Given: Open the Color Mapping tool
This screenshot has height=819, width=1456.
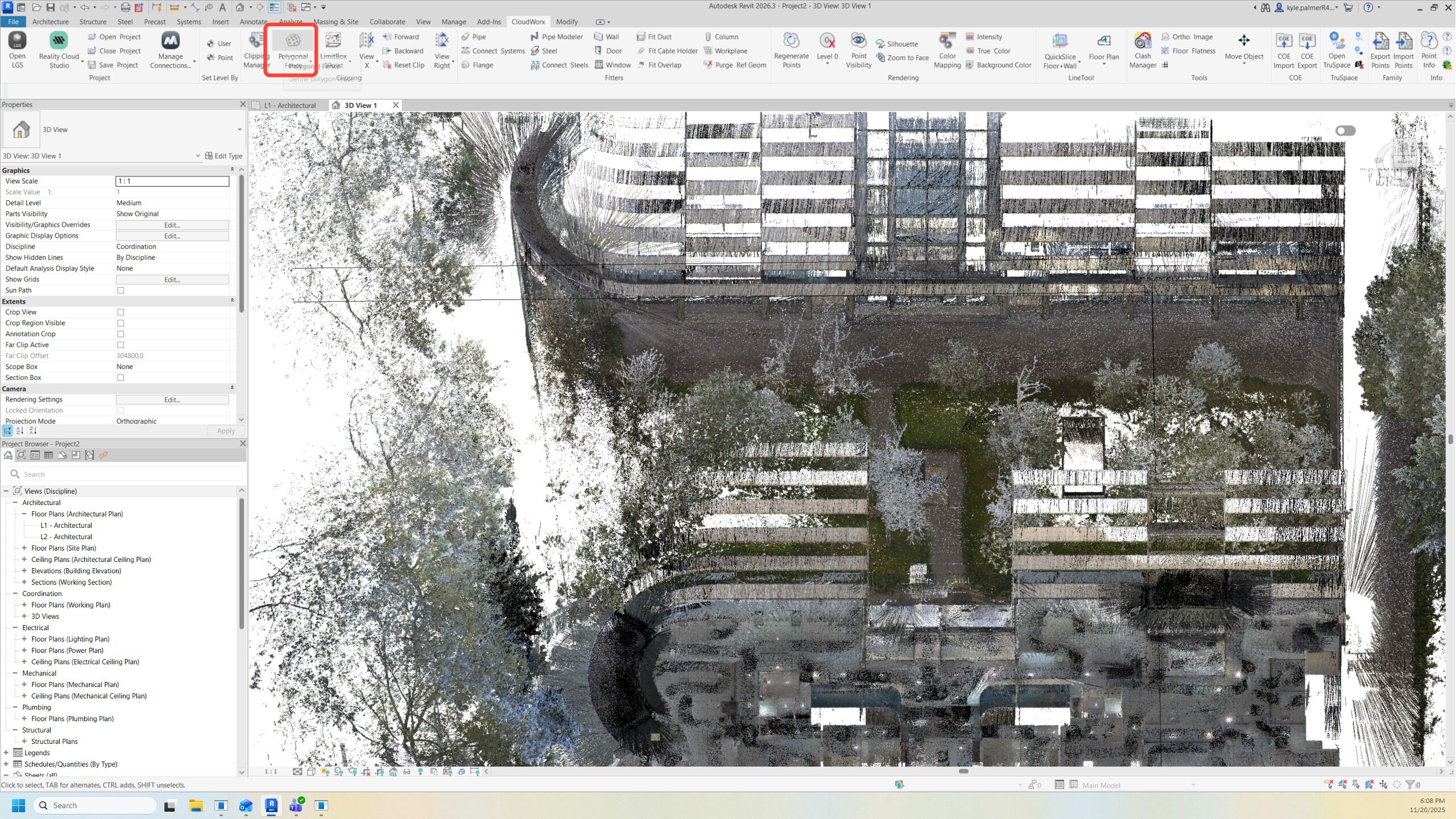Looking at the screenshot, I should (947, 41).
